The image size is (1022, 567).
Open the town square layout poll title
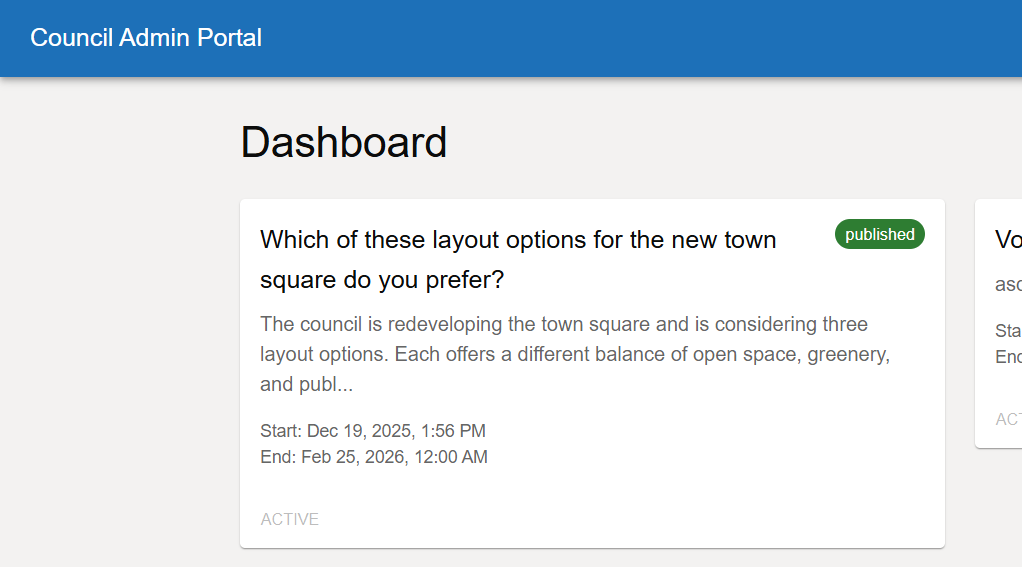tap(517, 259)
